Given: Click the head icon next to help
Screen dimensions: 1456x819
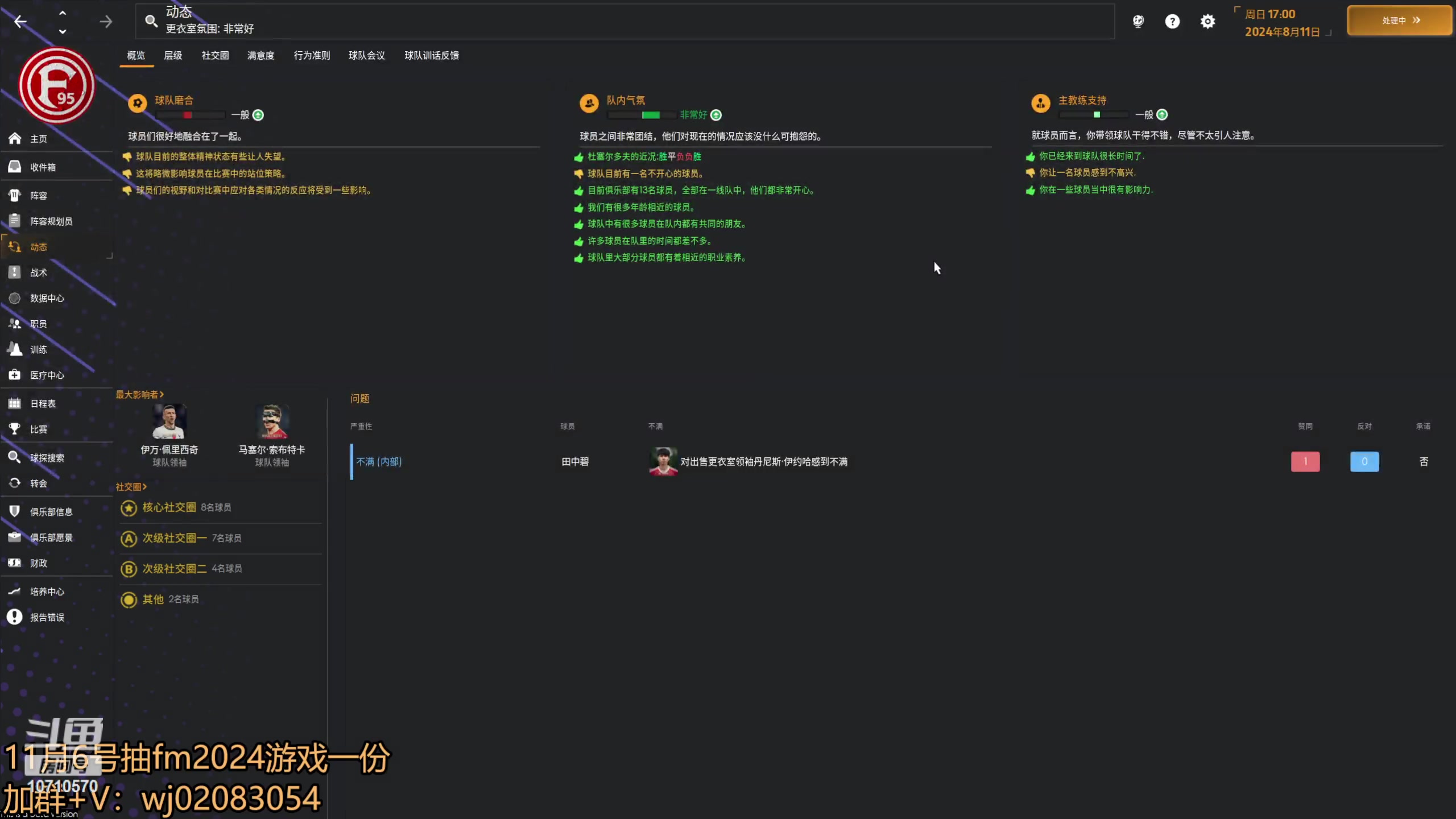Looking at the screenshot, I should click(1138, 22).
